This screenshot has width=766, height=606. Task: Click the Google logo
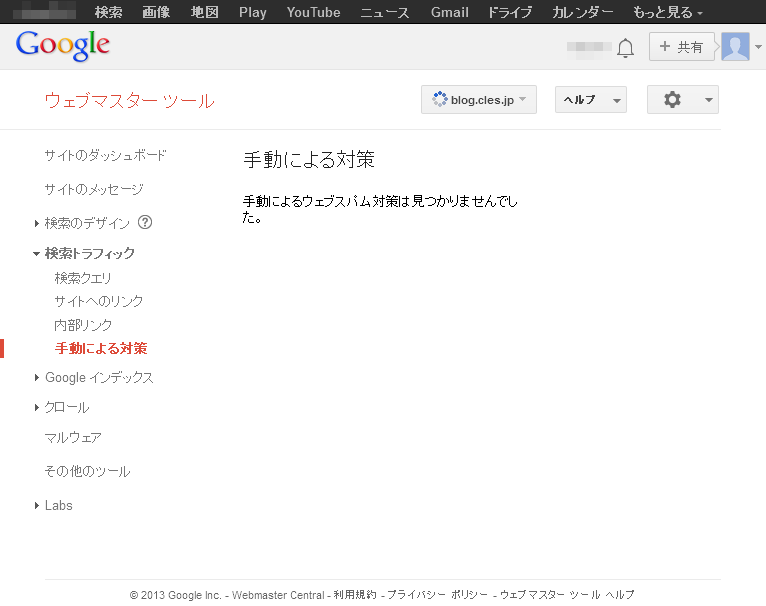click(63, 45)
